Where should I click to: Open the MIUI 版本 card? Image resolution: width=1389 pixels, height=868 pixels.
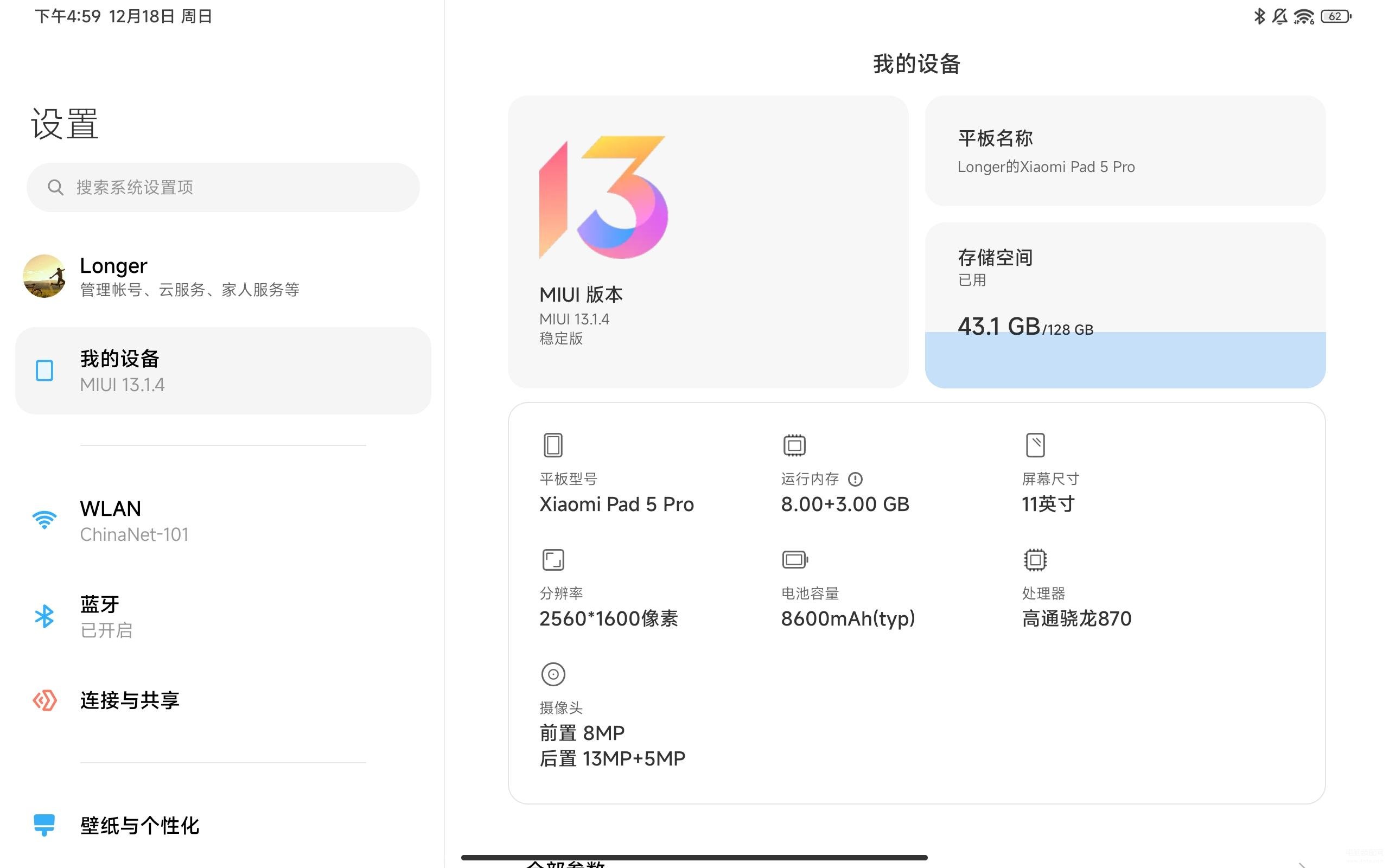coord(708,242)
